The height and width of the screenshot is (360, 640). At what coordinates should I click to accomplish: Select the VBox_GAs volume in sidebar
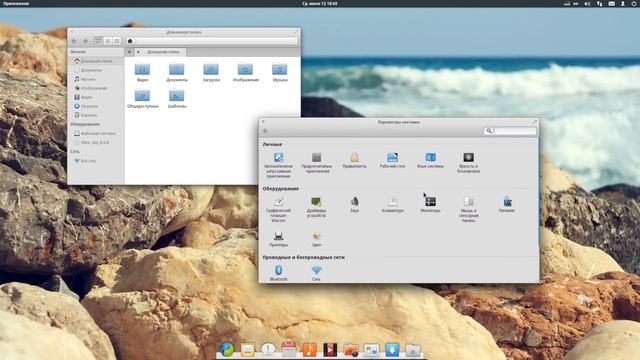96,142
